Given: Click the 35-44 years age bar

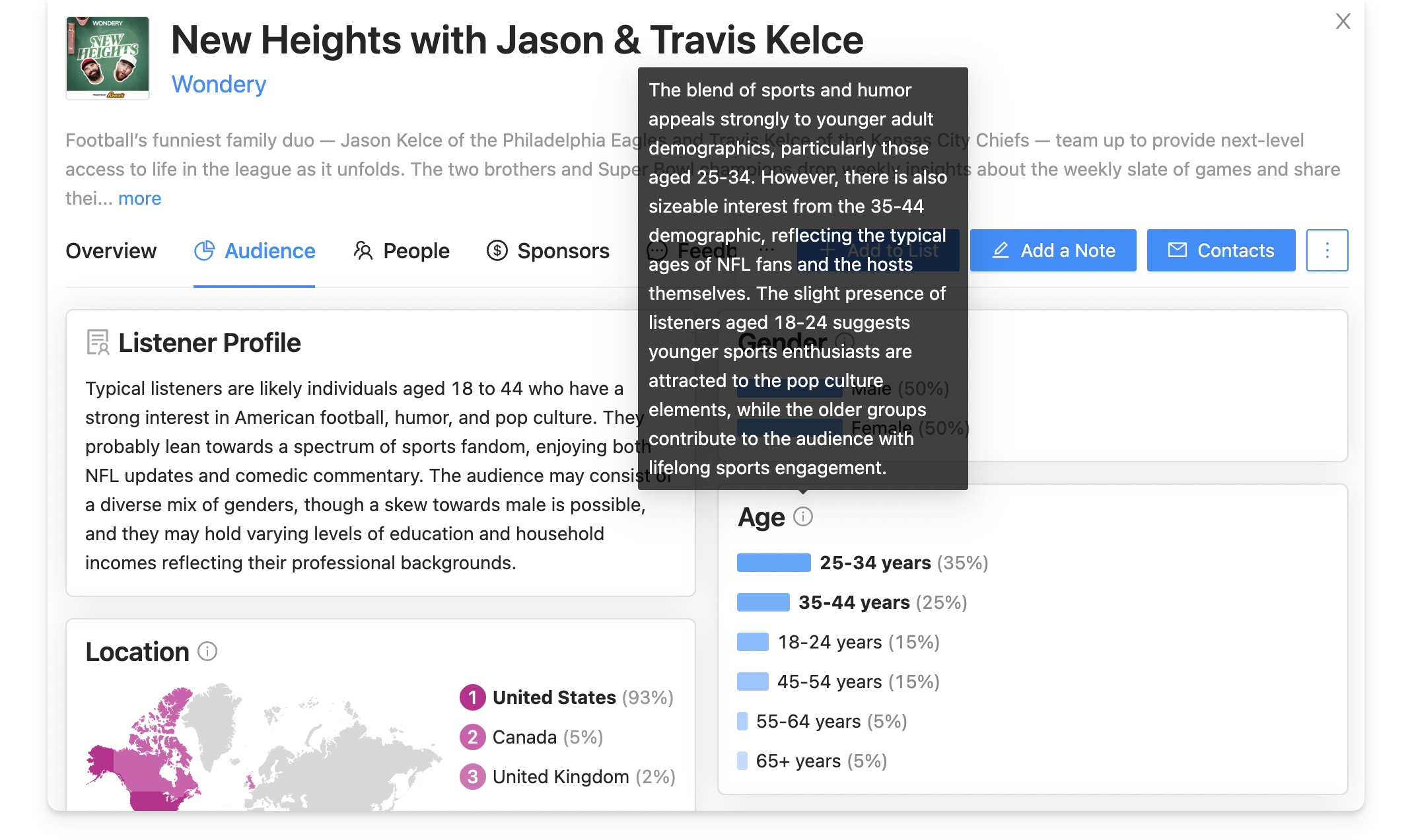Looking at the screenshot, I should (x=763, y=602).
